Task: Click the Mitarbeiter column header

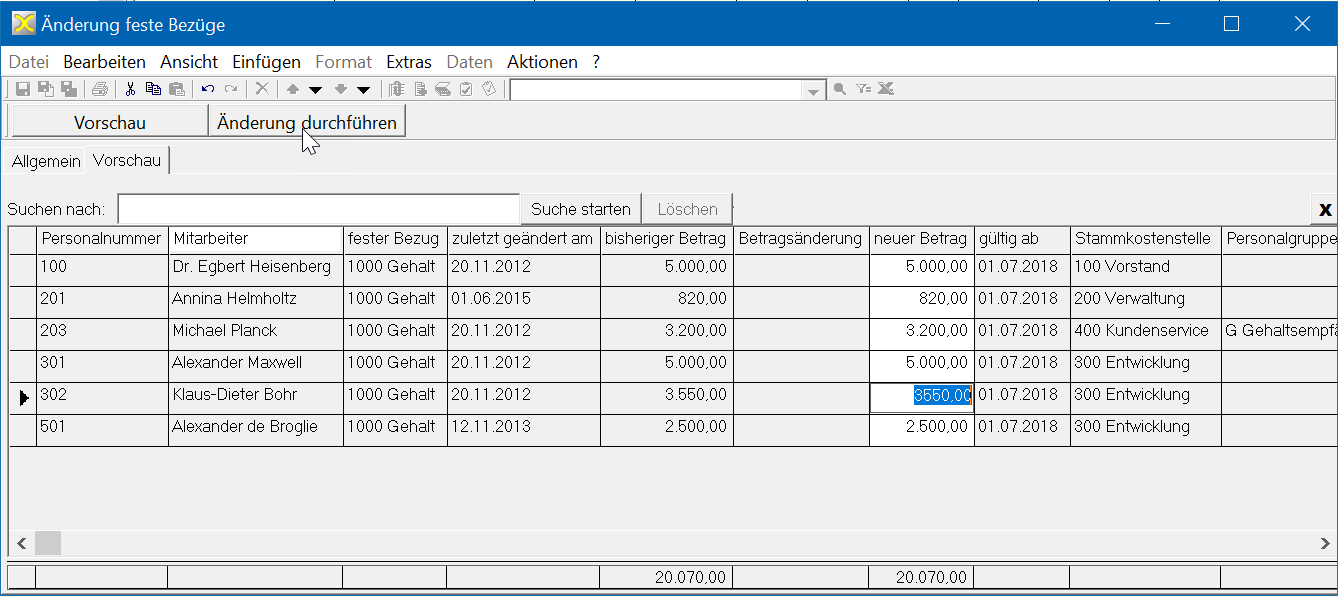Action: click(x=256, y=239)
